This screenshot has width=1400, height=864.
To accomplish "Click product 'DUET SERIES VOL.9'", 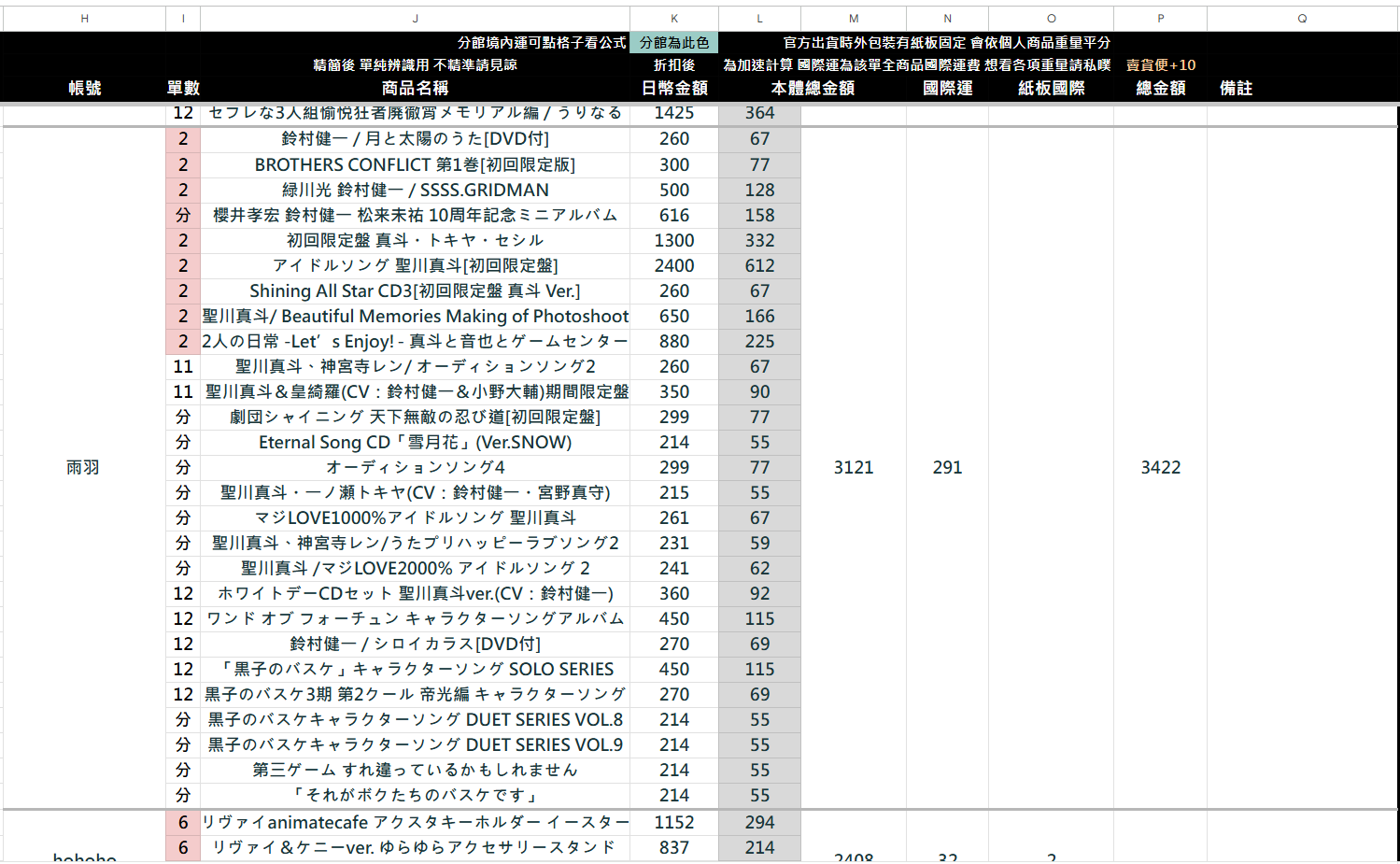I will [x=416, y=745].
